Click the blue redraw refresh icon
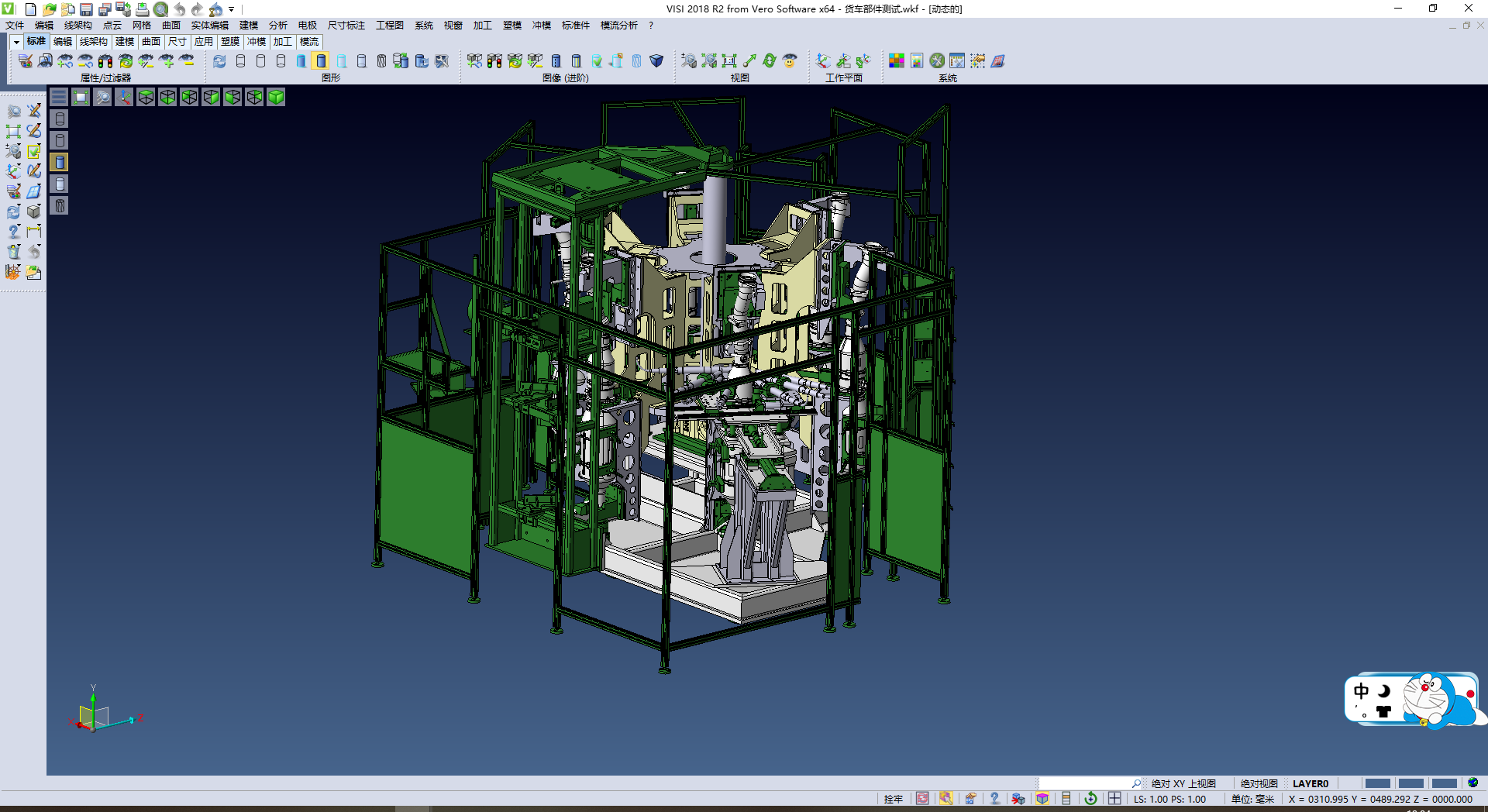The image size is (1488, 812). (x=220, y=60)
